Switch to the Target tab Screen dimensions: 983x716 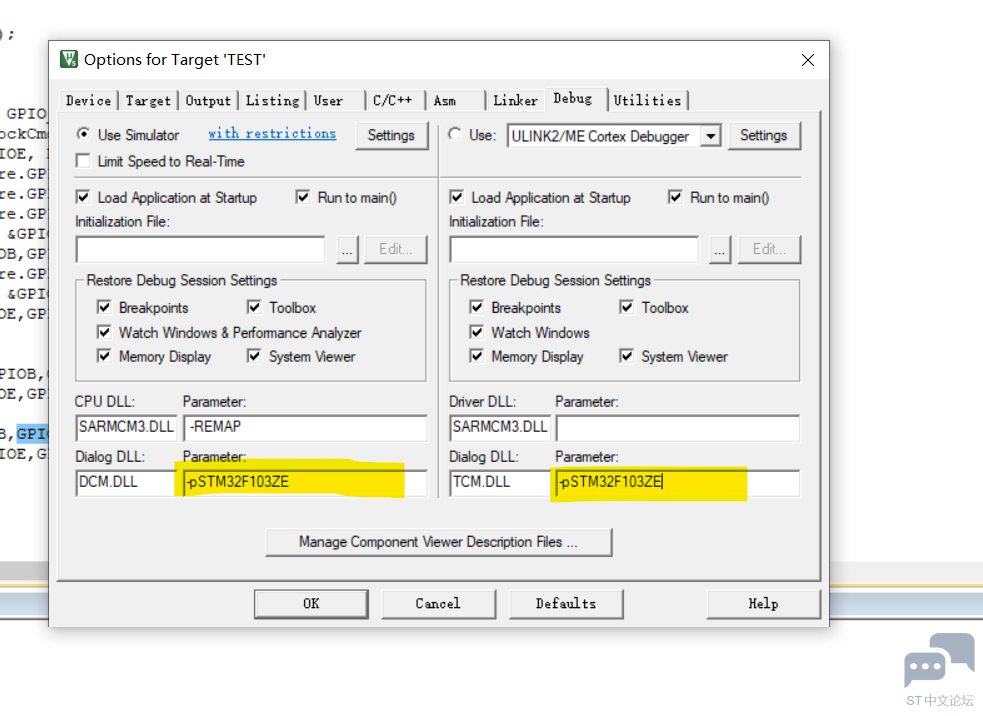(148, 100)
